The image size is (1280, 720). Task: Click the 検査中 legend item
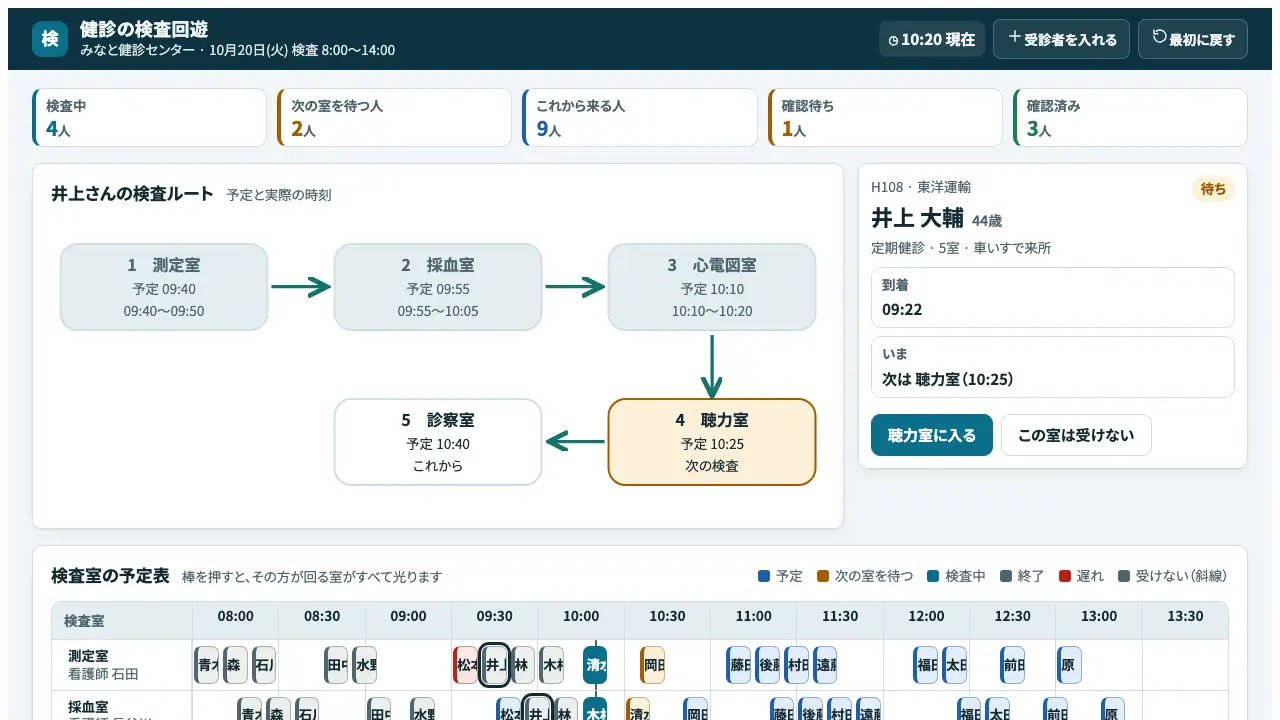[x=956, y=576]
